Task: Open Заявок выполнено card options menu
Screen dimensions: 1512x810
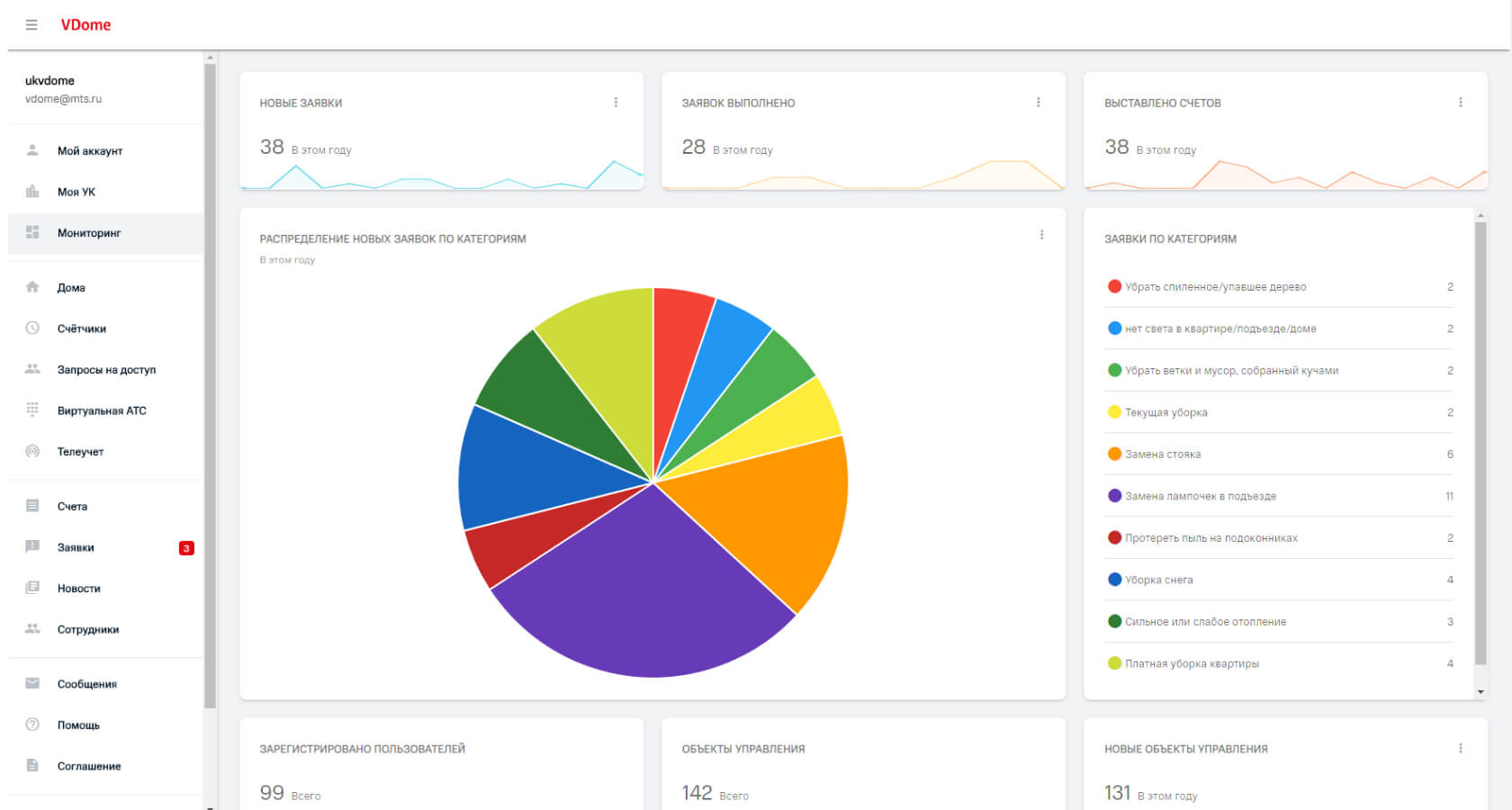Action: coord(1038,103)
